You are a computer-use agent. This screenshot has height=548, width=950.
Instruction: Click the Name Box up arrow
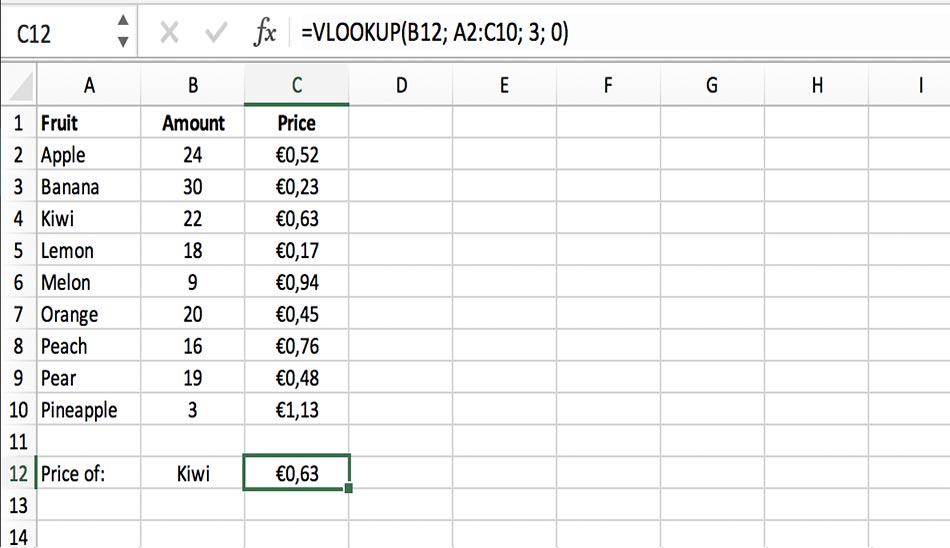click(123, 20)
